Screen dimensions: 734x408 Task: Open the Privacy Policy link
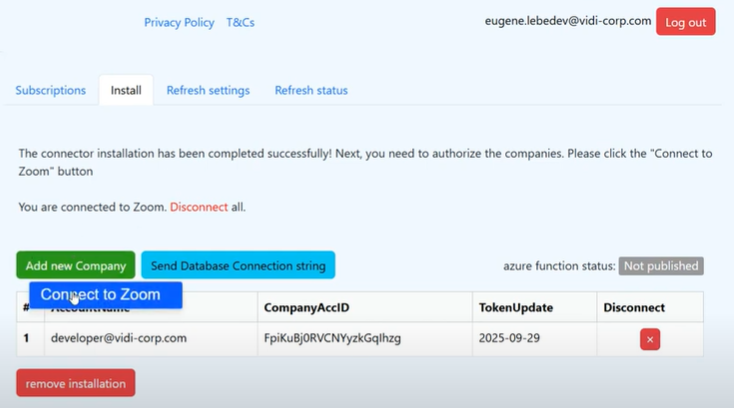(179, 22)
